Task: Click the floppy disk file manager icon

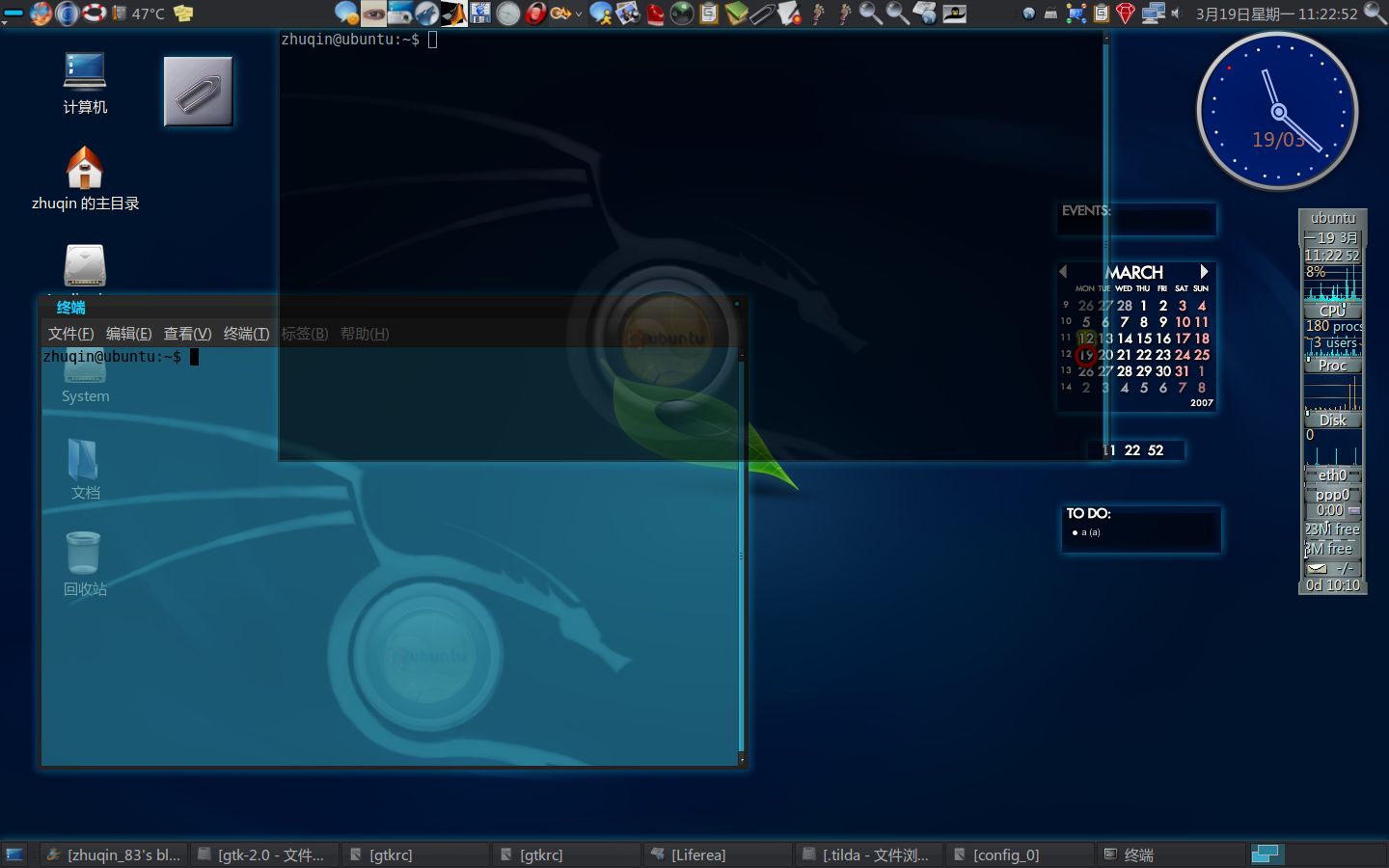Action: [480, 14]
